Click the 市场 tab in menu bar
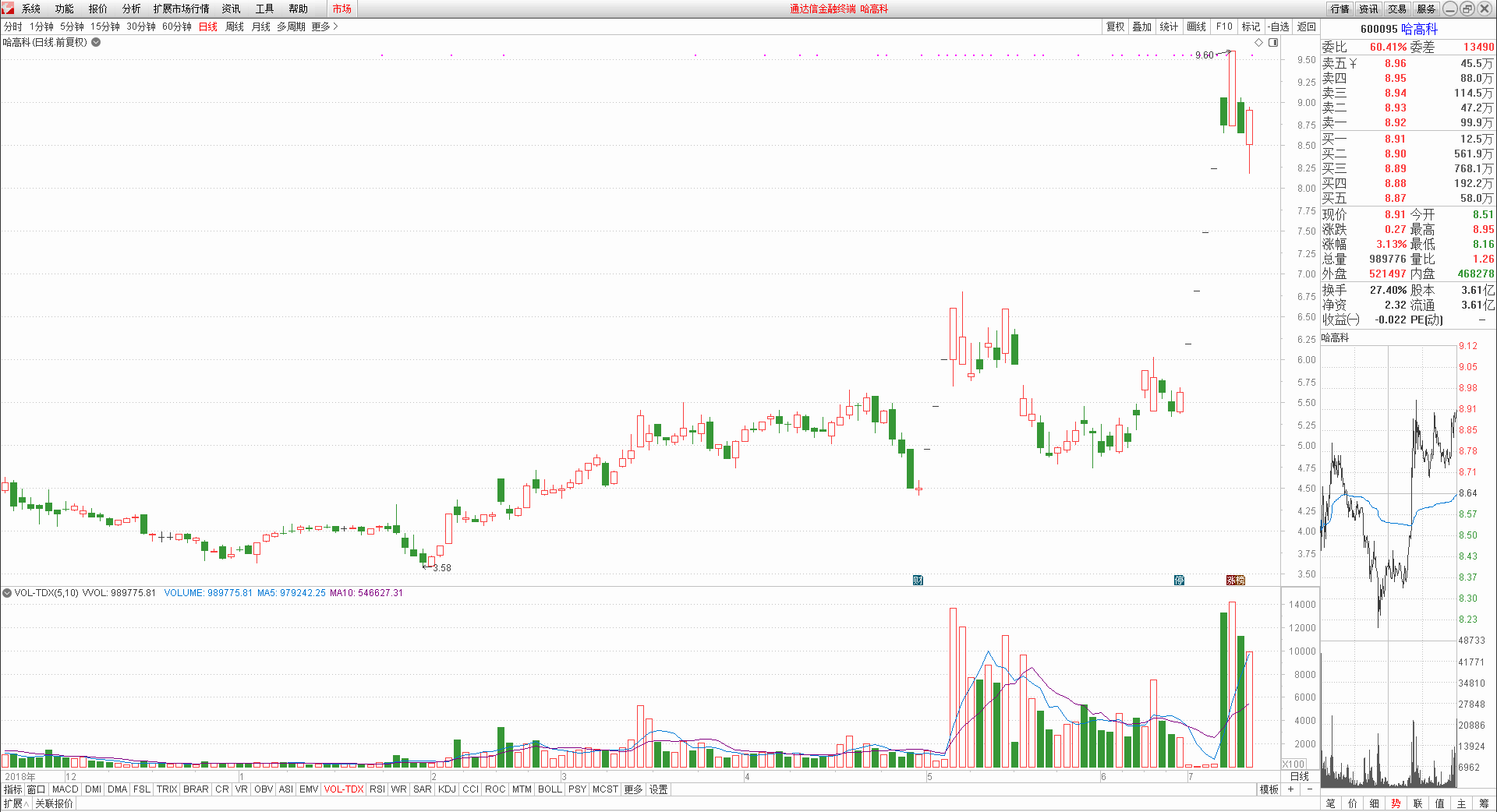The height and width of the screenshot is (812, 1497). (x=342, y=9)
